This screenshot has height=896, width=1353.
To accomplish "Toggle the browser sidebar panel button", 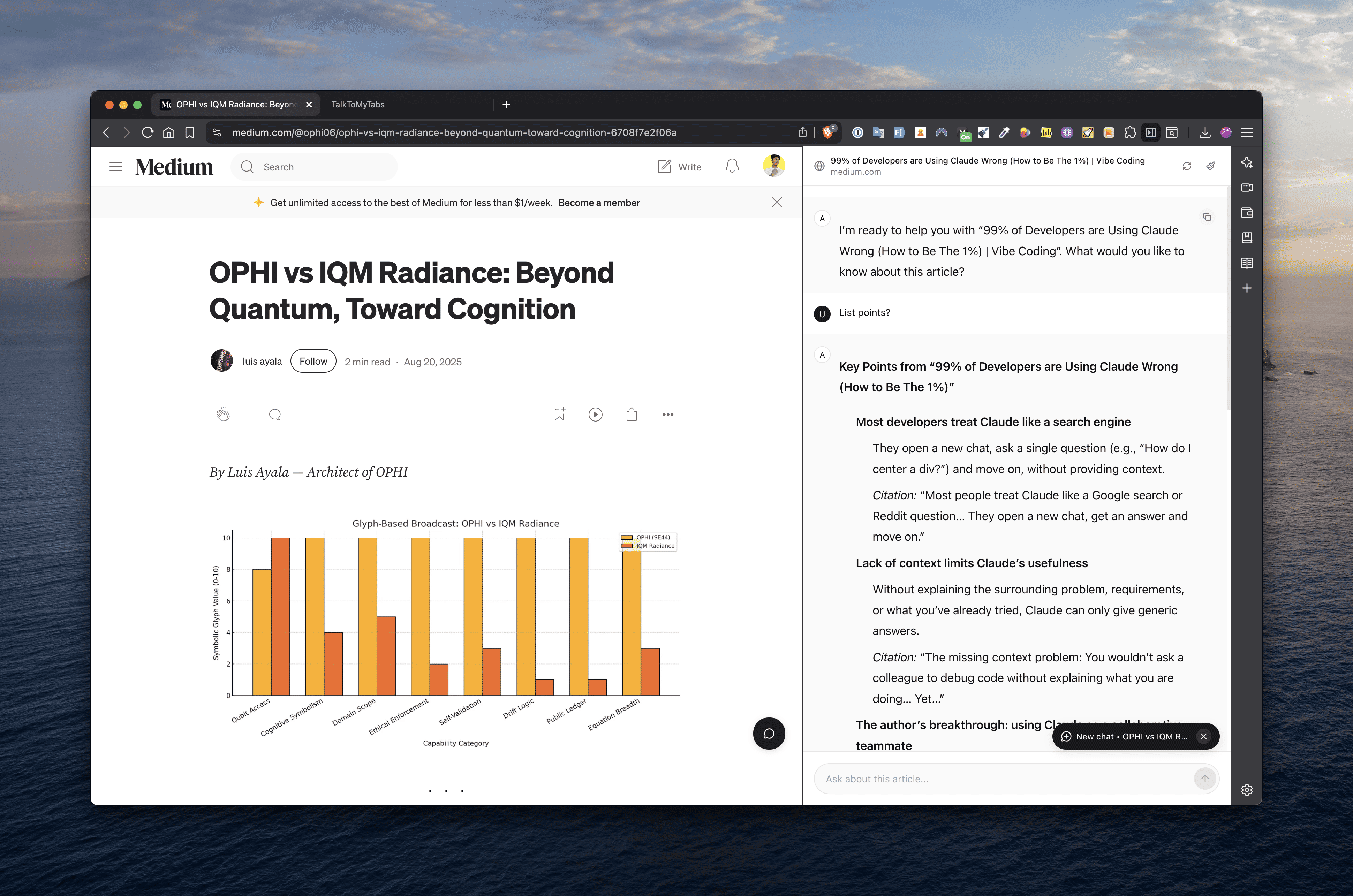I will tap(1151, 132).
